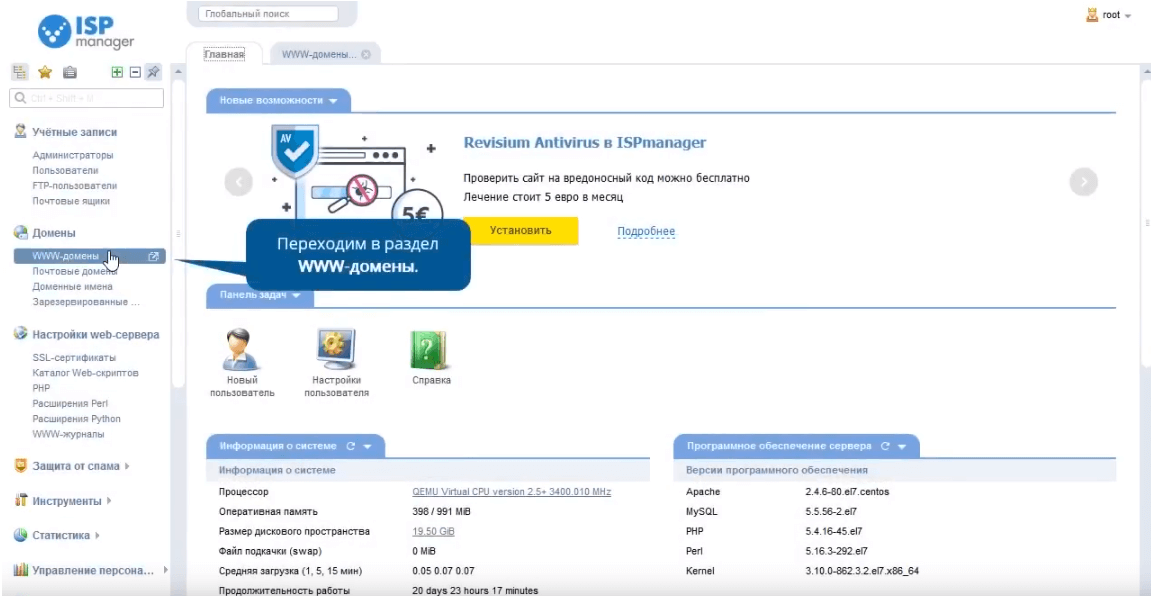The width and height of the screenshot is (1151, 596).
Task: Collapse the Панель задач block arrow
Action: 297,296
